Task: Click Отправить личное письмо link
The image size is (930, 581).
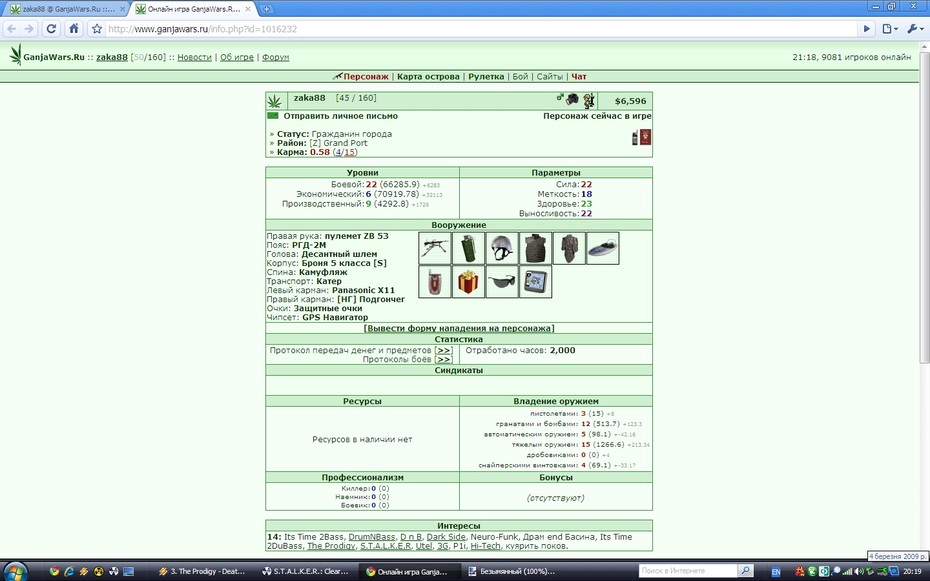Action: [x=340, y=116]
